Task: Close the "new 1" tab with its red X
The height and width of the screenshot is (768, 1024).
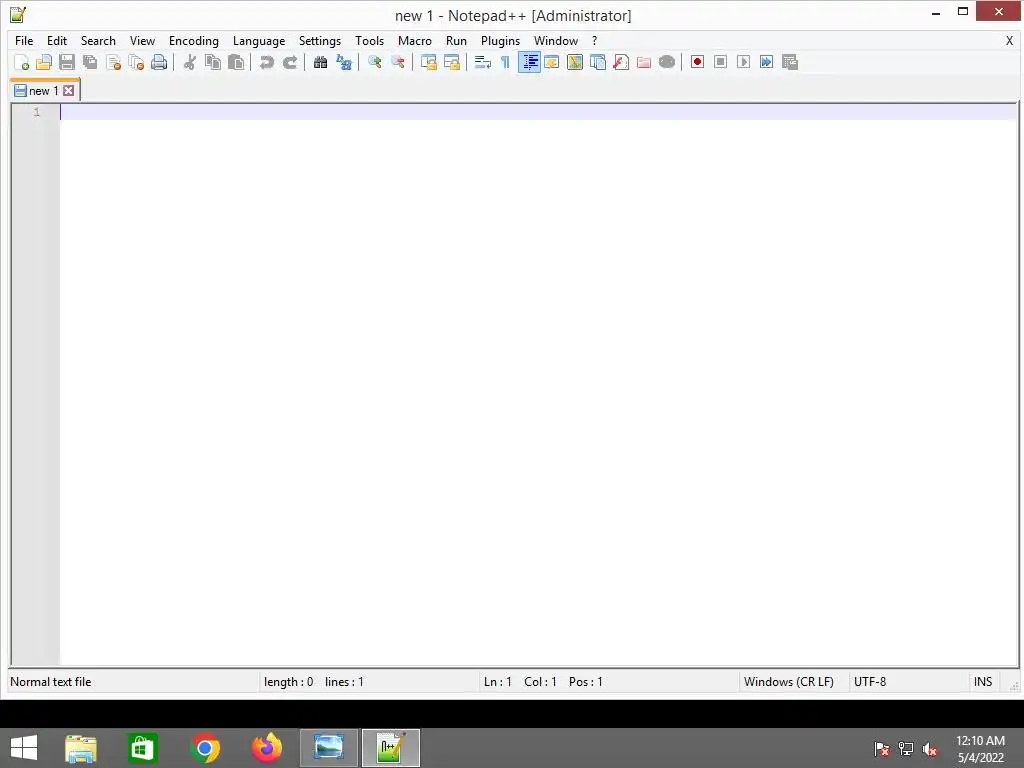Action: tap(69, 91)
